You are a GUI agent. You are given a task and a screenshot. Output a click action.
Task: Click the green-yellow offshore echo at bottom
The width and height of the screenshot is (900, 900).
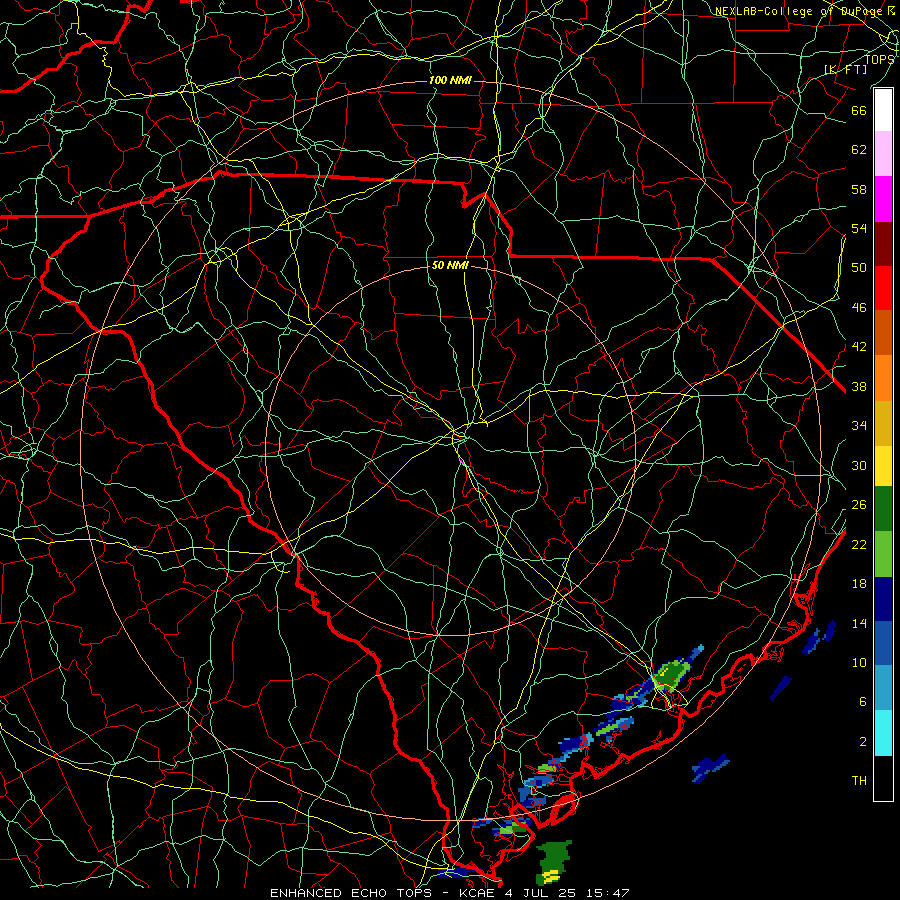[x=553, y=861]
